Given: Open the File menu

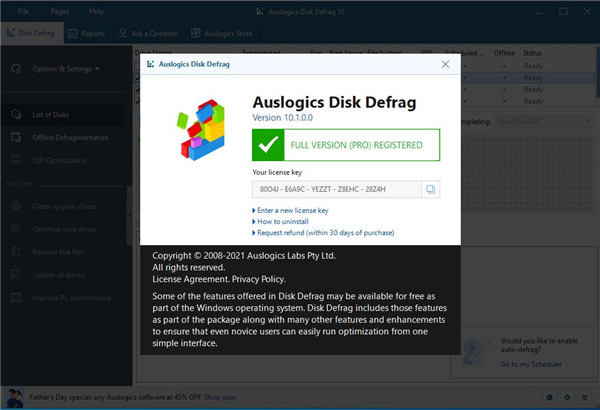Looking at the screenshot, I should tap(23, 11).
